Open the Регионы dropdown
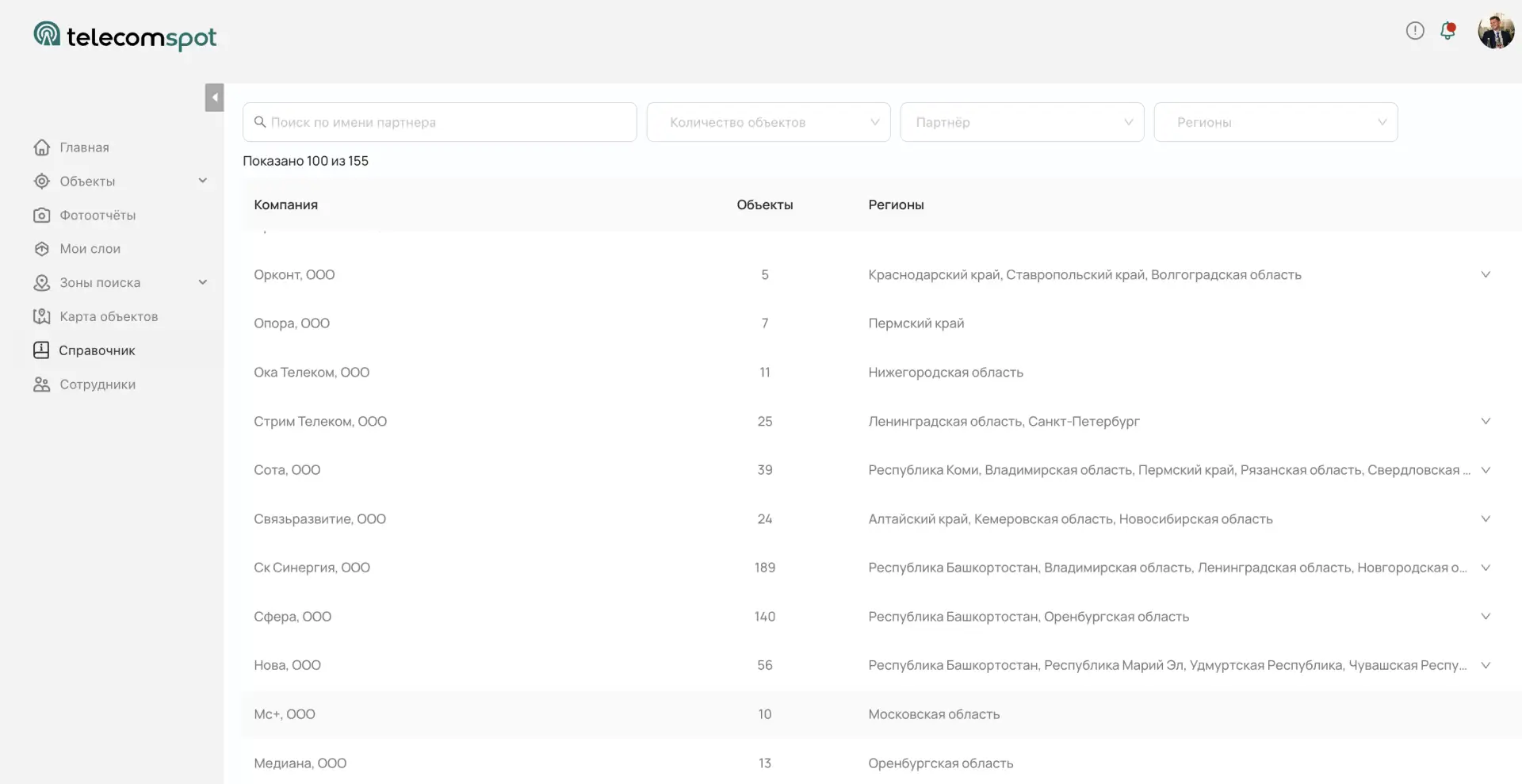Image resolution: width=1522 pixels, height=784 pixels. click(1275, 122)
